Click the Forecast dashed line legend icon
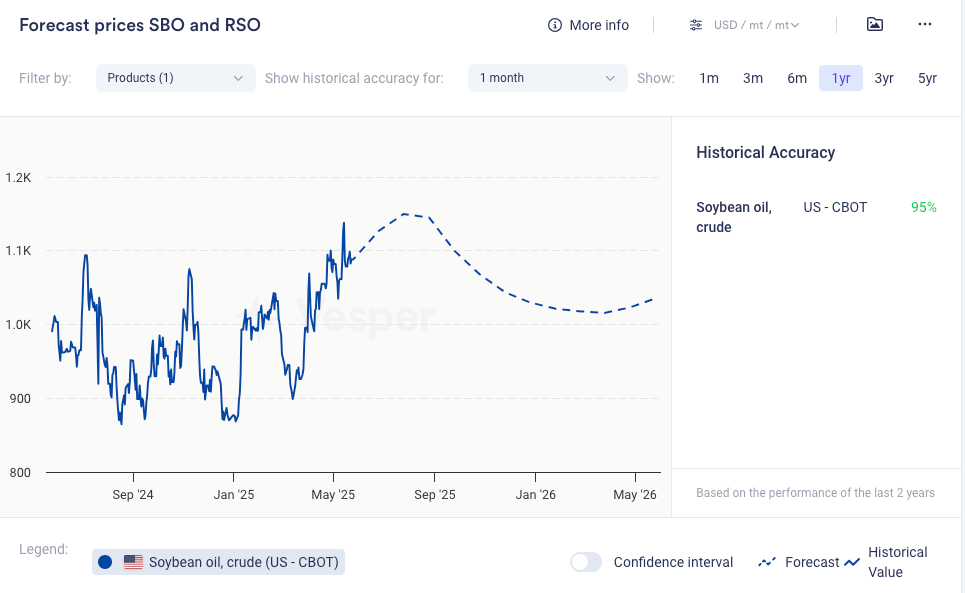Image resolution: width=965 pixels, height=593 pixels. 767,562
